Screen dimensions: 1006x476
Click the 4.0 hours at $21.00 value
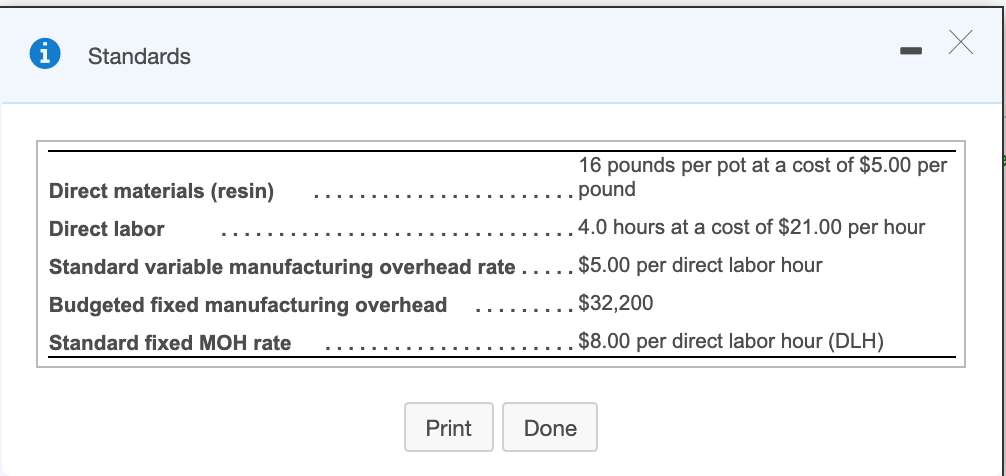[x=752, y=227]
